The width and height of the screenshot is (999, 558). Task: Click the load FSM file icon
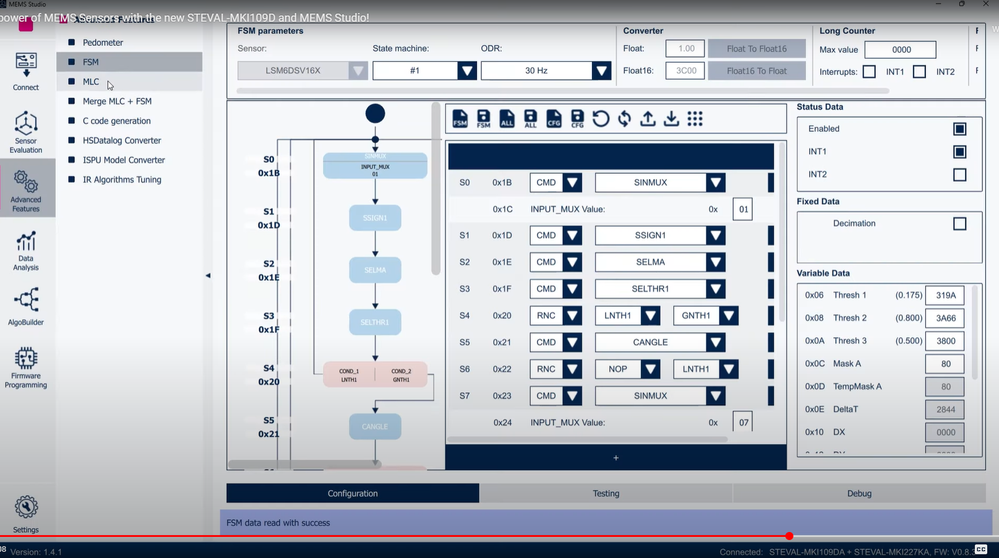point(460,119)
